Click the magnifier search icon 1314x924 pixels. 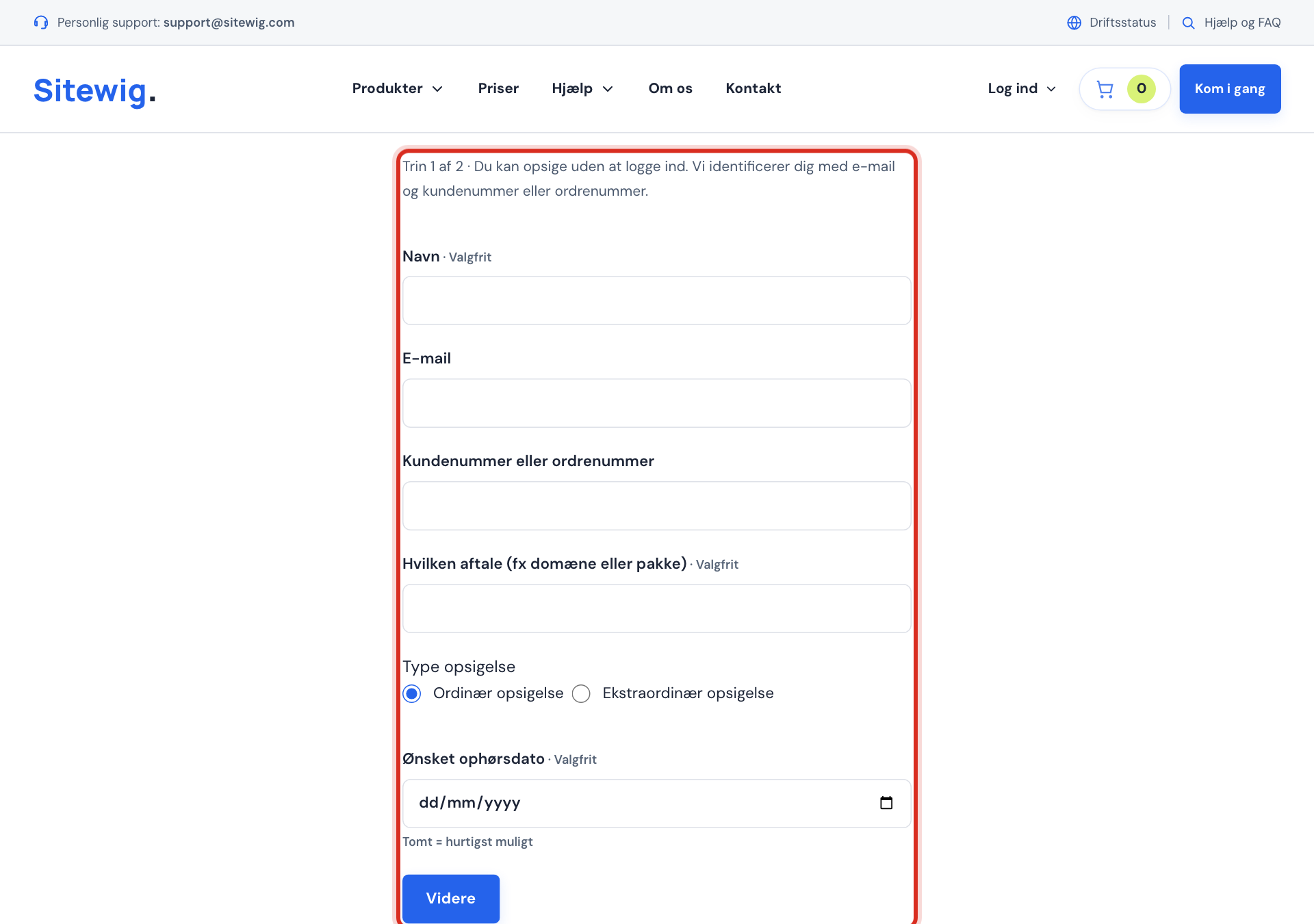(1189, 23)
